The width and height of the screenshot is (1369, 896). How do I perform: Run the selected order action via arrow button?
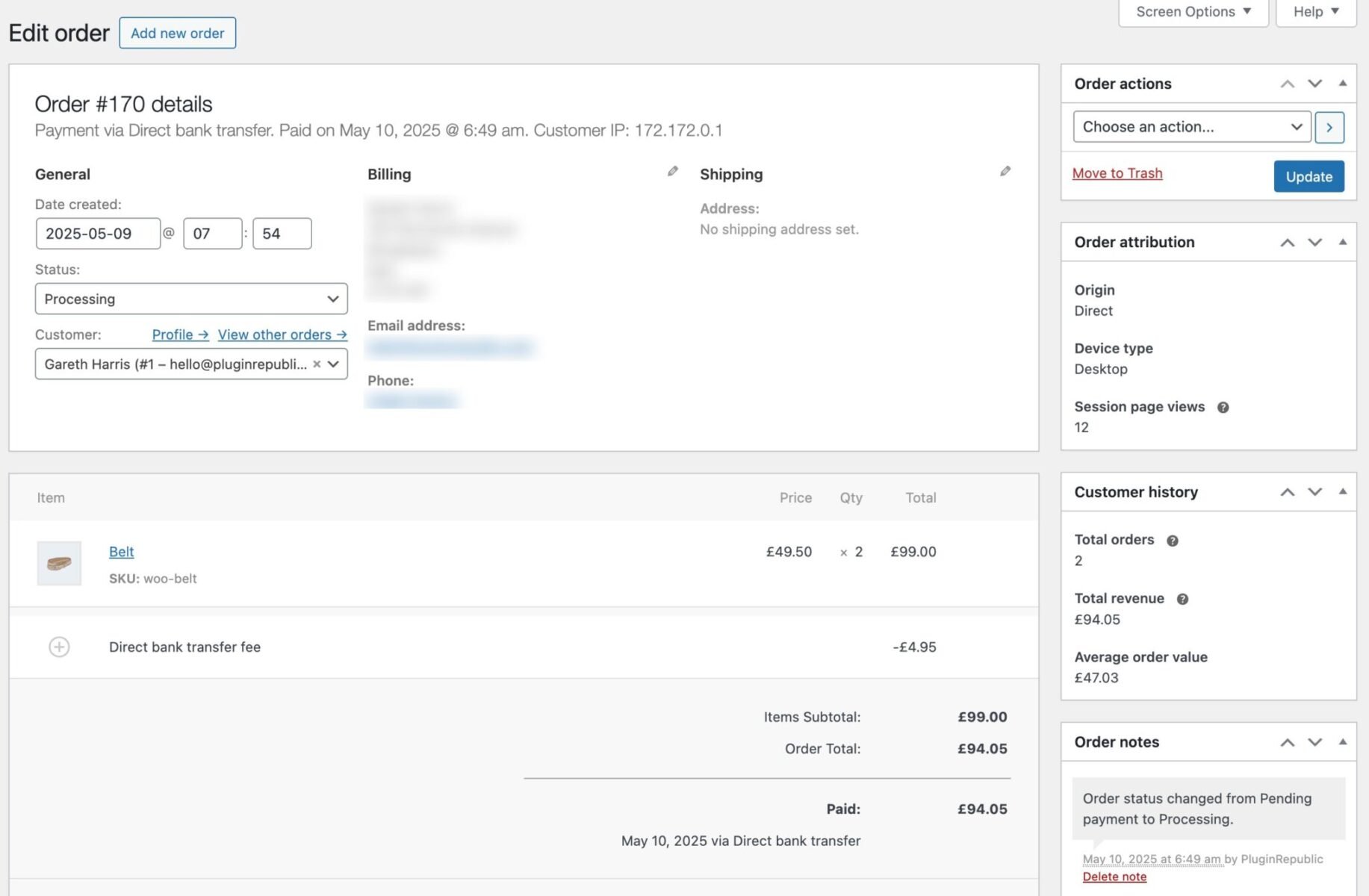1329,127
